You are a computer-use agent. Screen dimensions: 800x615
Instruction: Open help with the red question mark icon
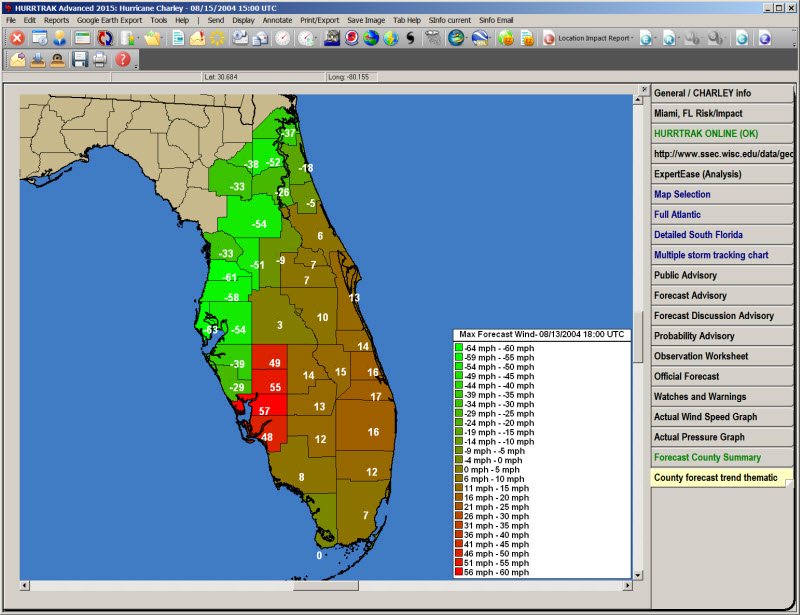[x=123, y=60]
